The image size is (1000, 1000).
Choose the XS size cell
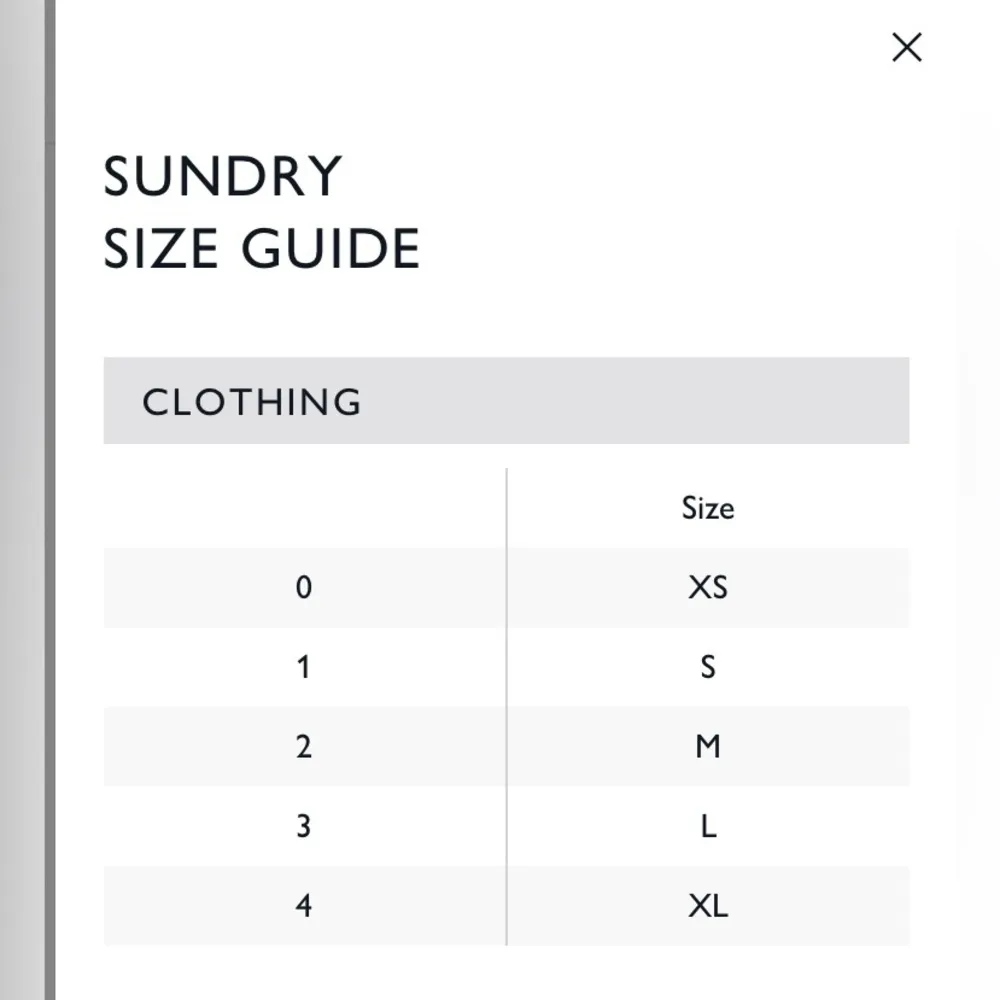click(x=708, y=587)
